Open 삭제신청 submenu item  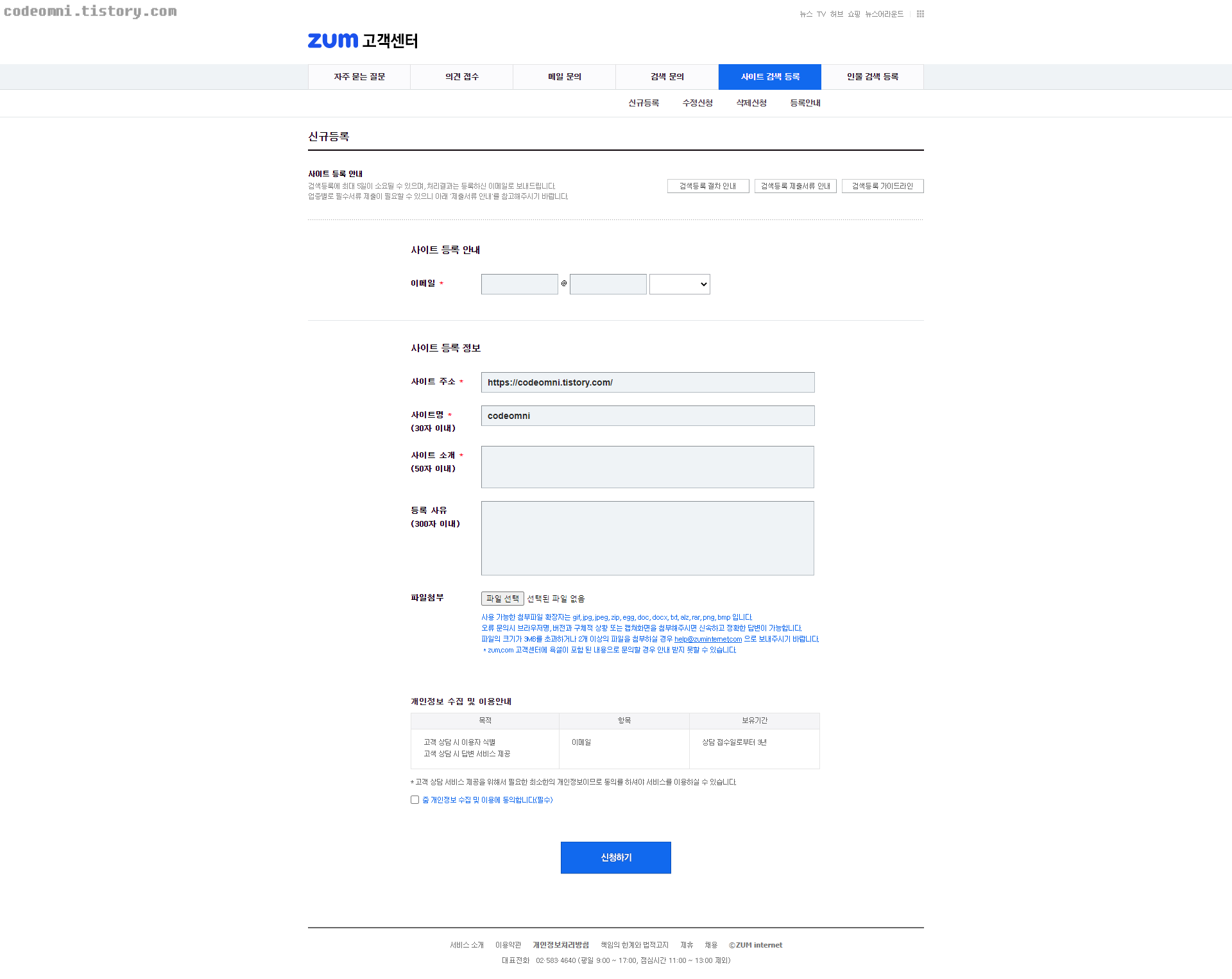click(x=751, y=103)
